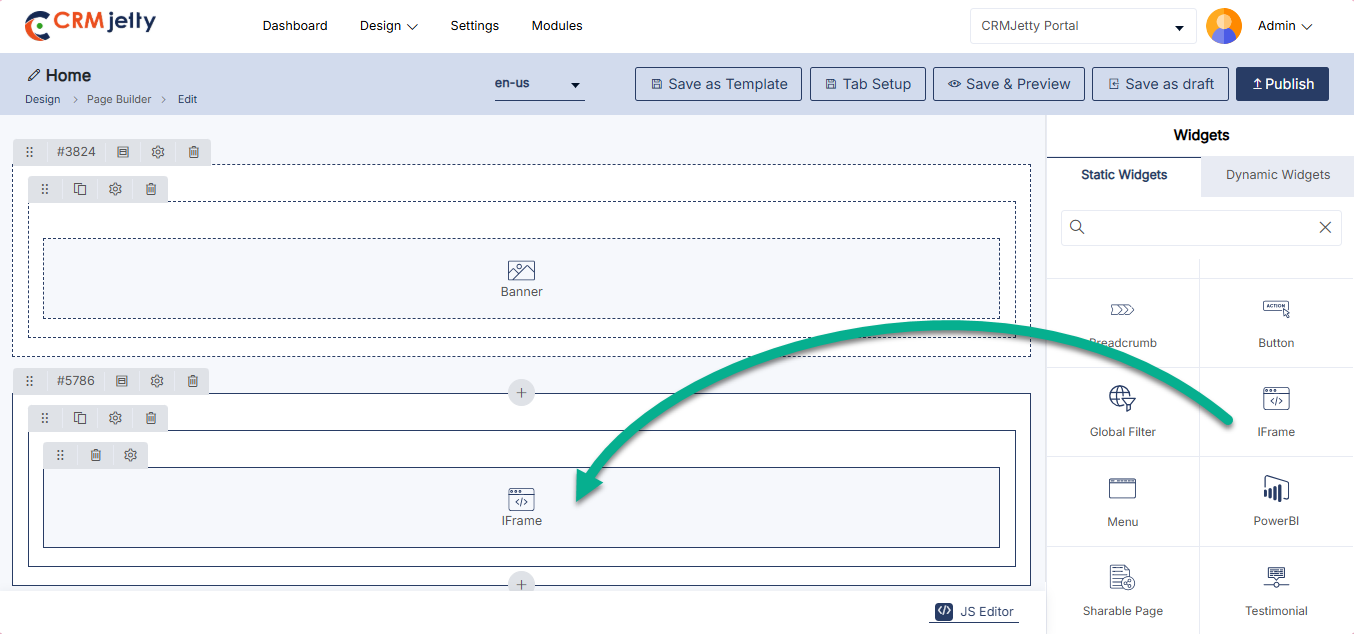The image size is (1354, 634).
Task: Expand the CRMJetty Portal selector
Action: coord(1082,26)
